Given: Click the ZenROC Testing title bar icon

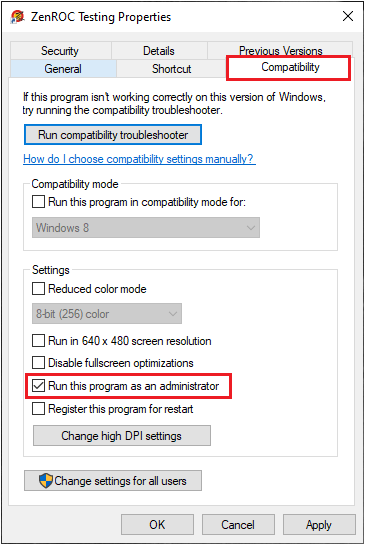Looking at the screenshot, I should coord(17,16).
